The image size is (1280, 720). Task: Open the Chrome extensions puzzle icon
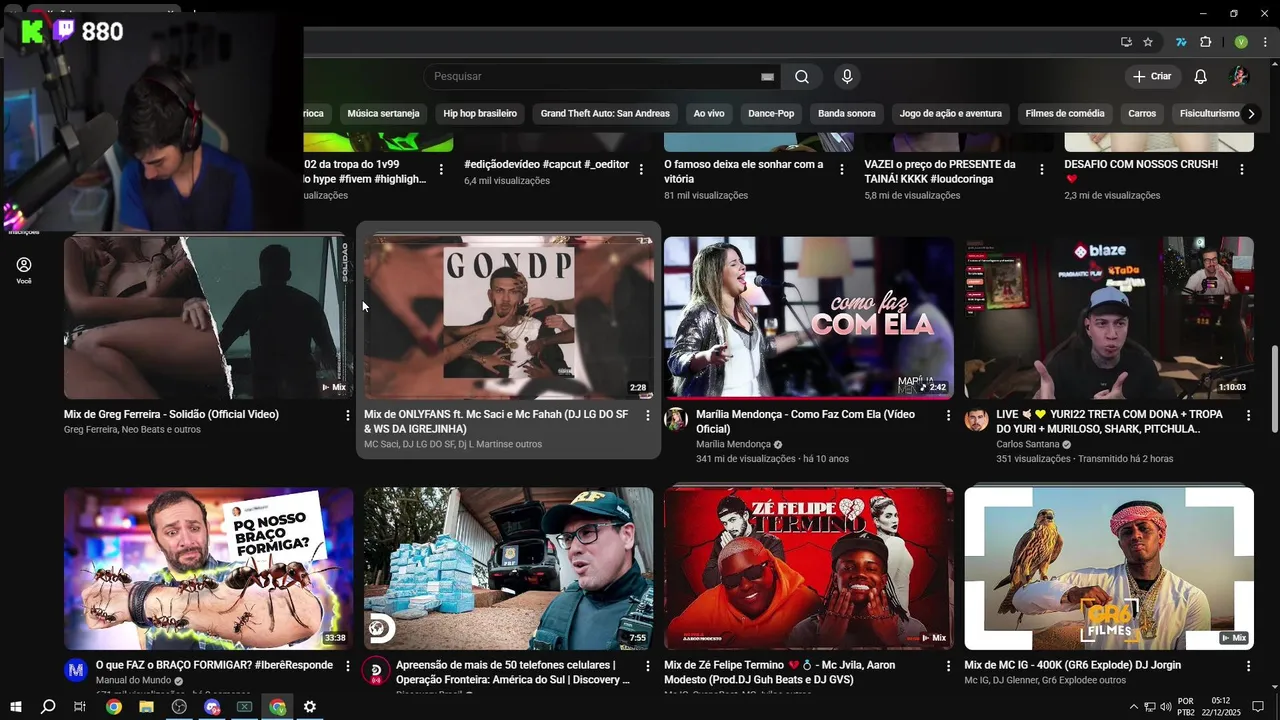1205,42
